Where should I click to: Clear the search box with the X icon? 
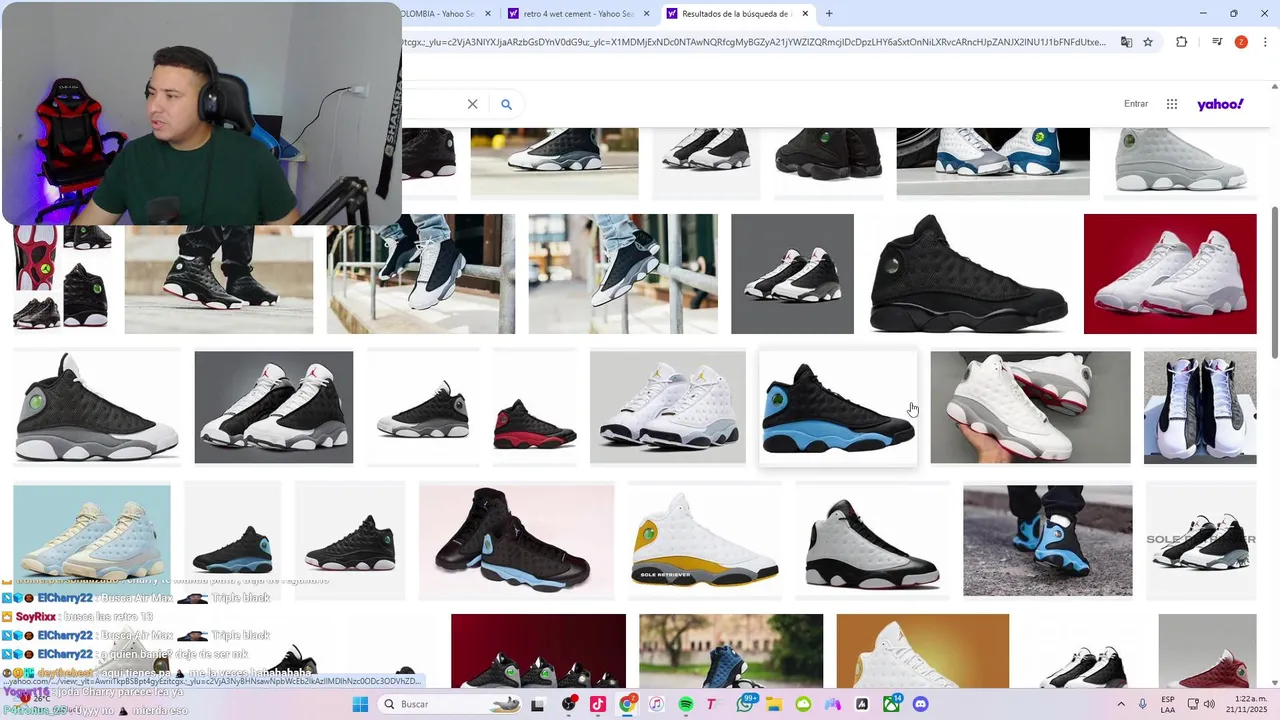[473, 104]
